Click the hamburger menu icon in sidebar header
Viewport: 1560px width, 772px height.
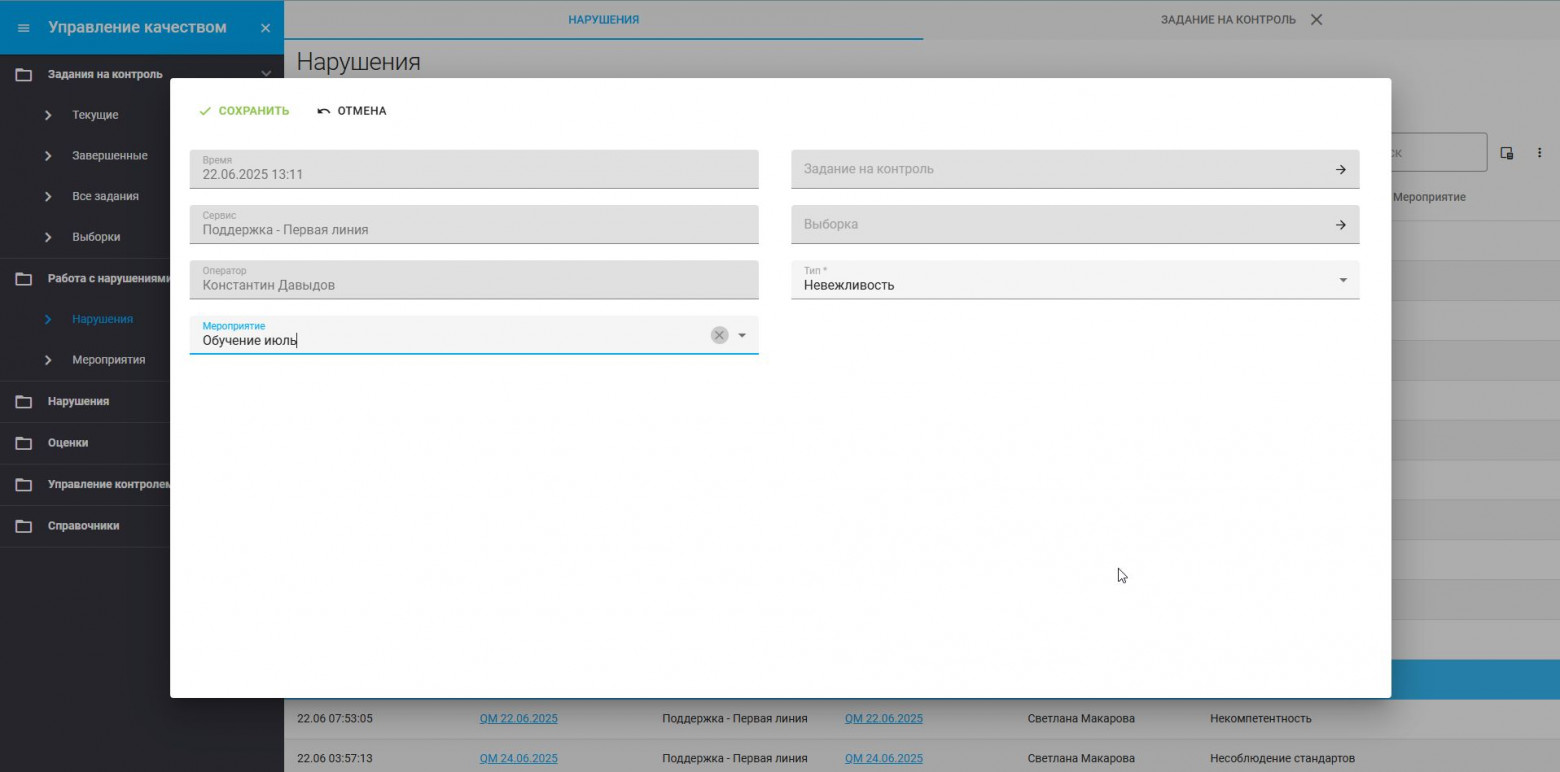24,28
